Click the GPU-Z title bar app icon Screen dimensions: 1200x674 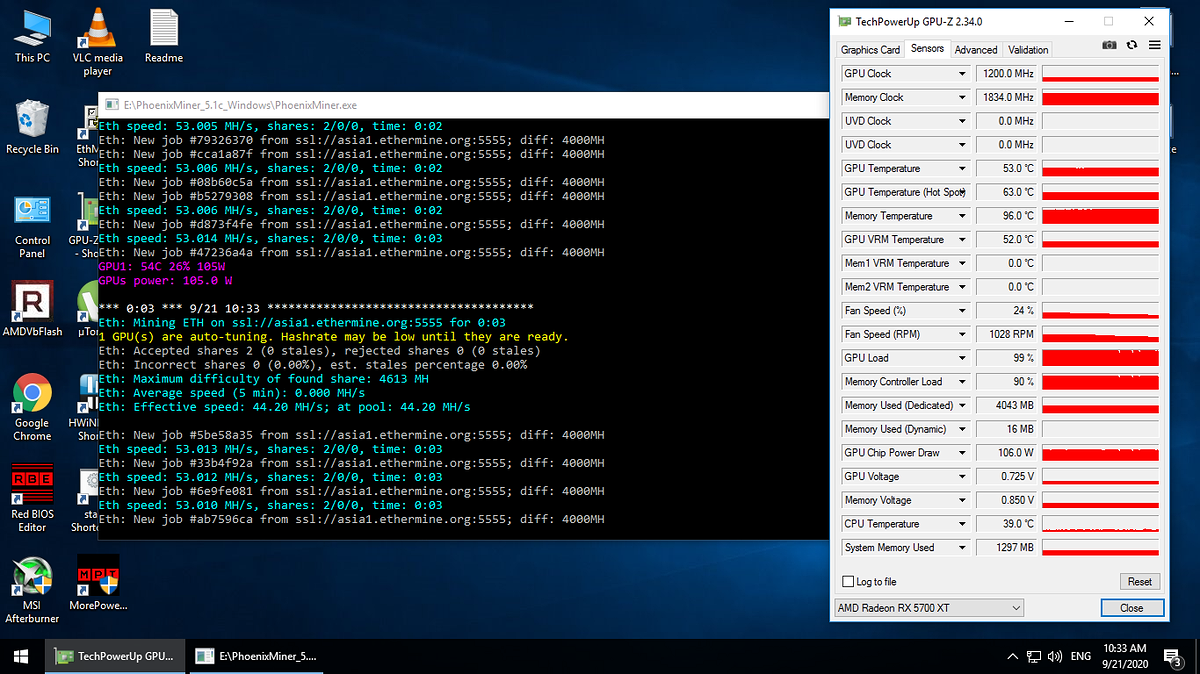coord(845,21)
